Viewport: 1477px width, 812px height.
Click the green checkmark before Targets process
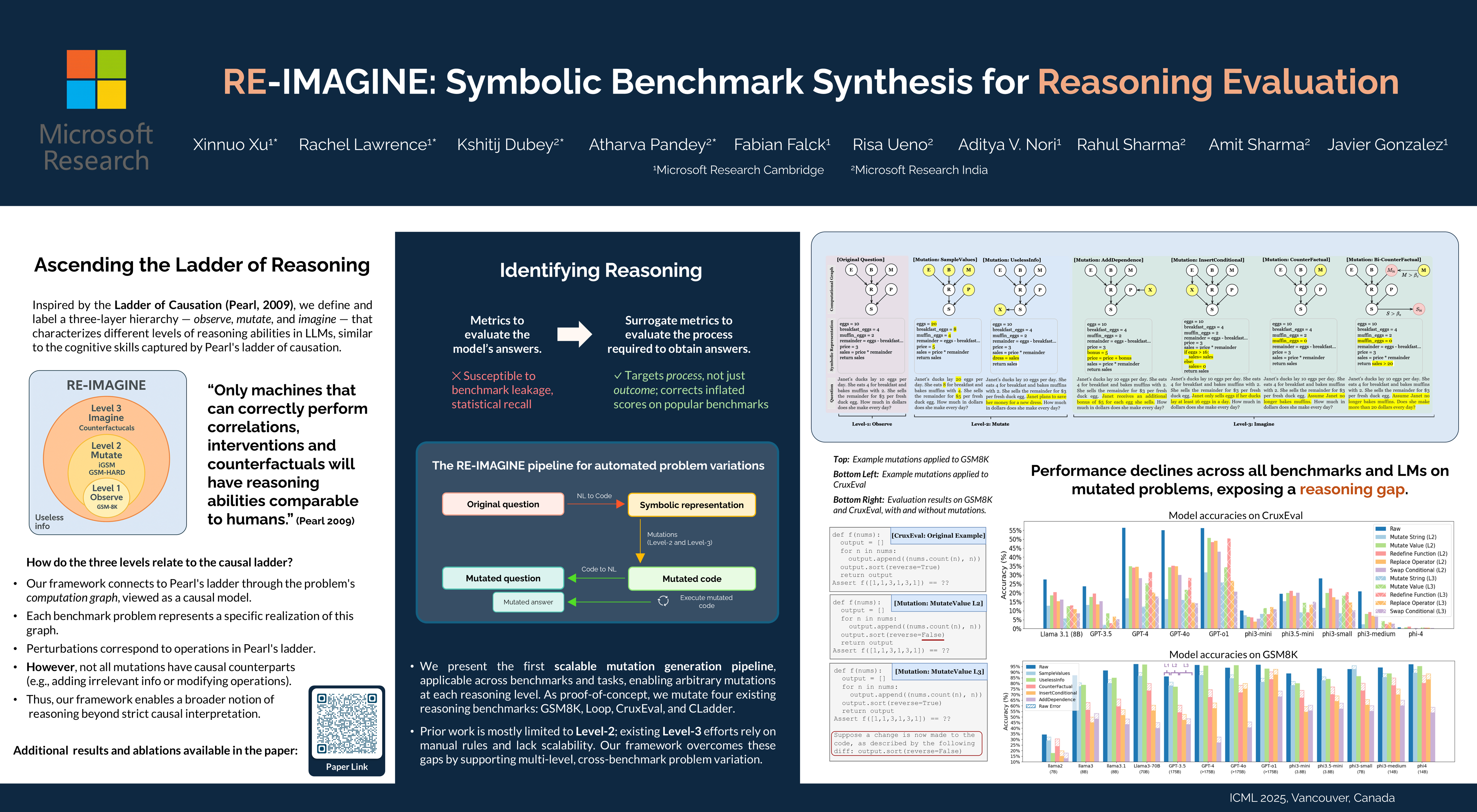[x=618, y=376]
